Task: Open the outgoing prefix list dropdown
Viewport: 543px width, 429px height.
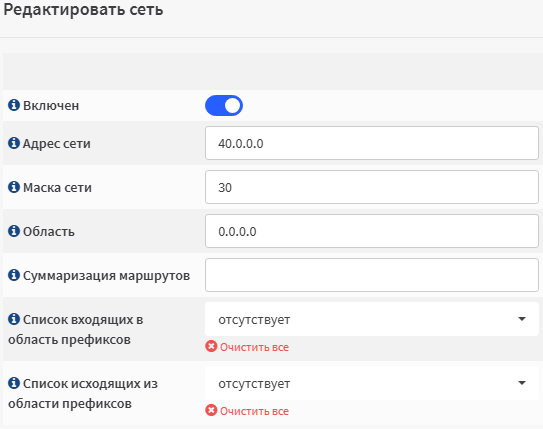Action: [x=372, y=383]
